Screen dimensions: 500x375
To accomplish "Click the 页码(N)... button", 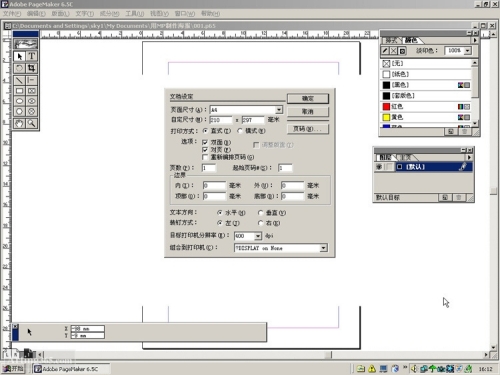I will tap(308, 129).
